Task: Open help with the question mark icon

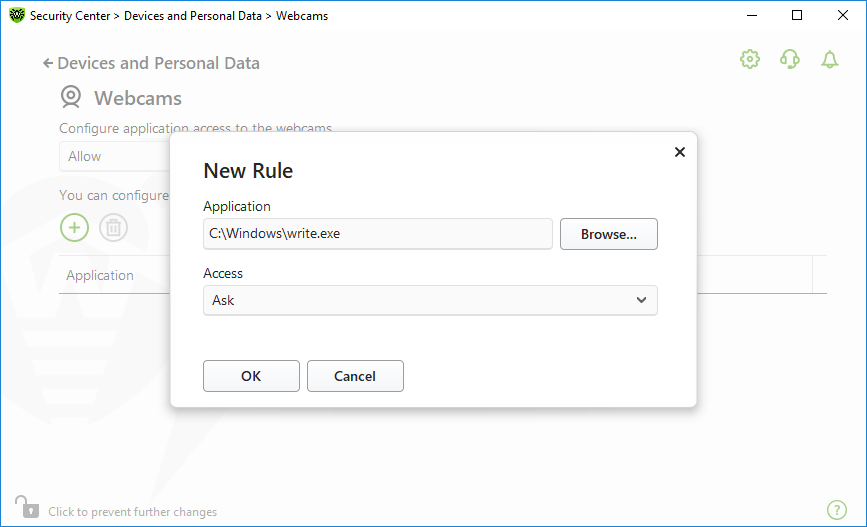Action: (837, 510)
